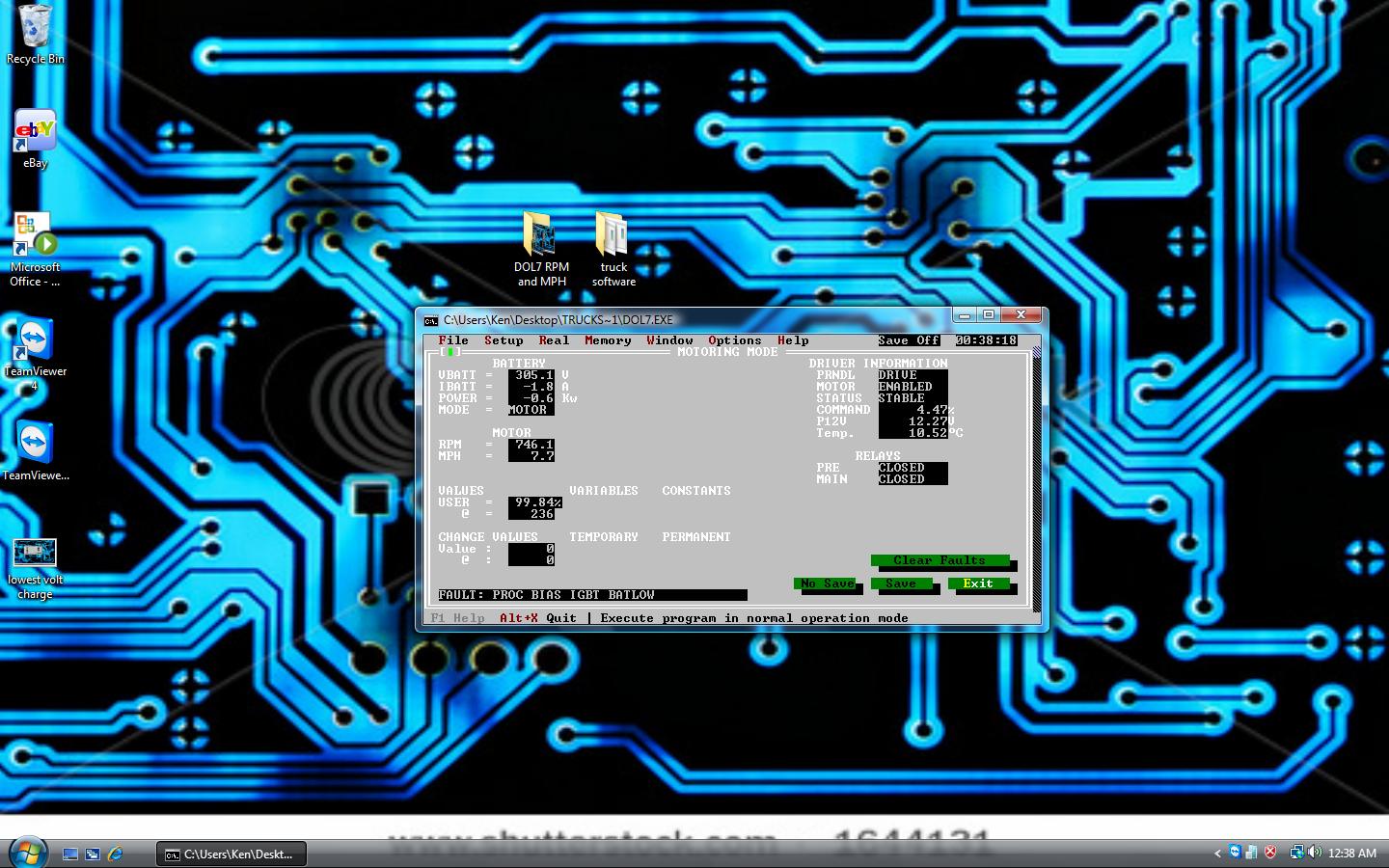Image resolution: width=1389 pixels, height=868 pixels.
Task: Click Alt+X Quit in status bar
Action: click(x=538, y=618)
